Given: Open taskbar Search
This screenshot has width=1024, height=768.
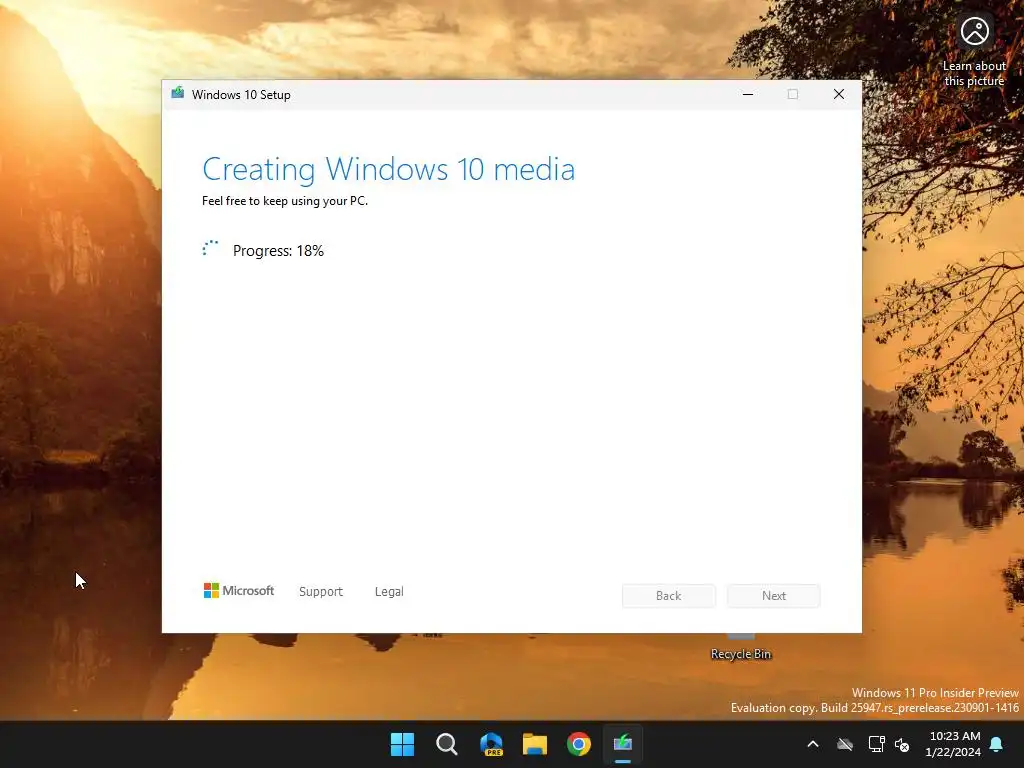Looking at the screenshot, I should pos(447,744).
